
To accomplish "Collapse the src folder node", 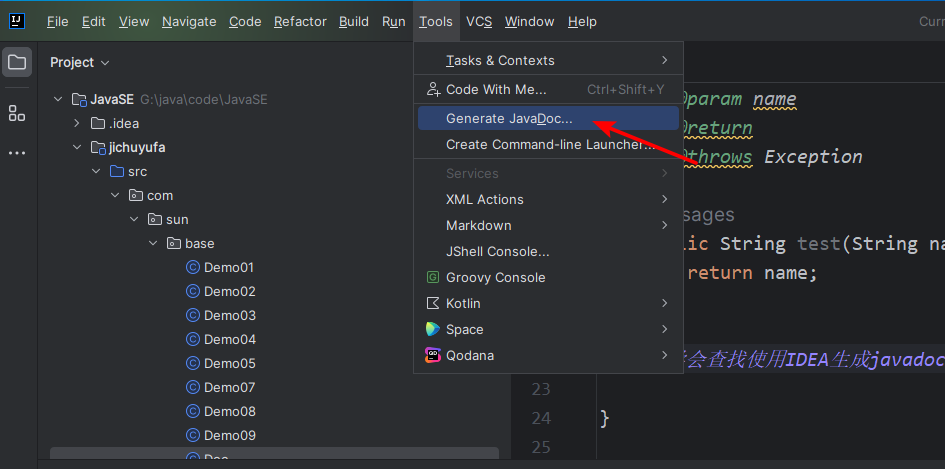I will [x=96, y=172].
